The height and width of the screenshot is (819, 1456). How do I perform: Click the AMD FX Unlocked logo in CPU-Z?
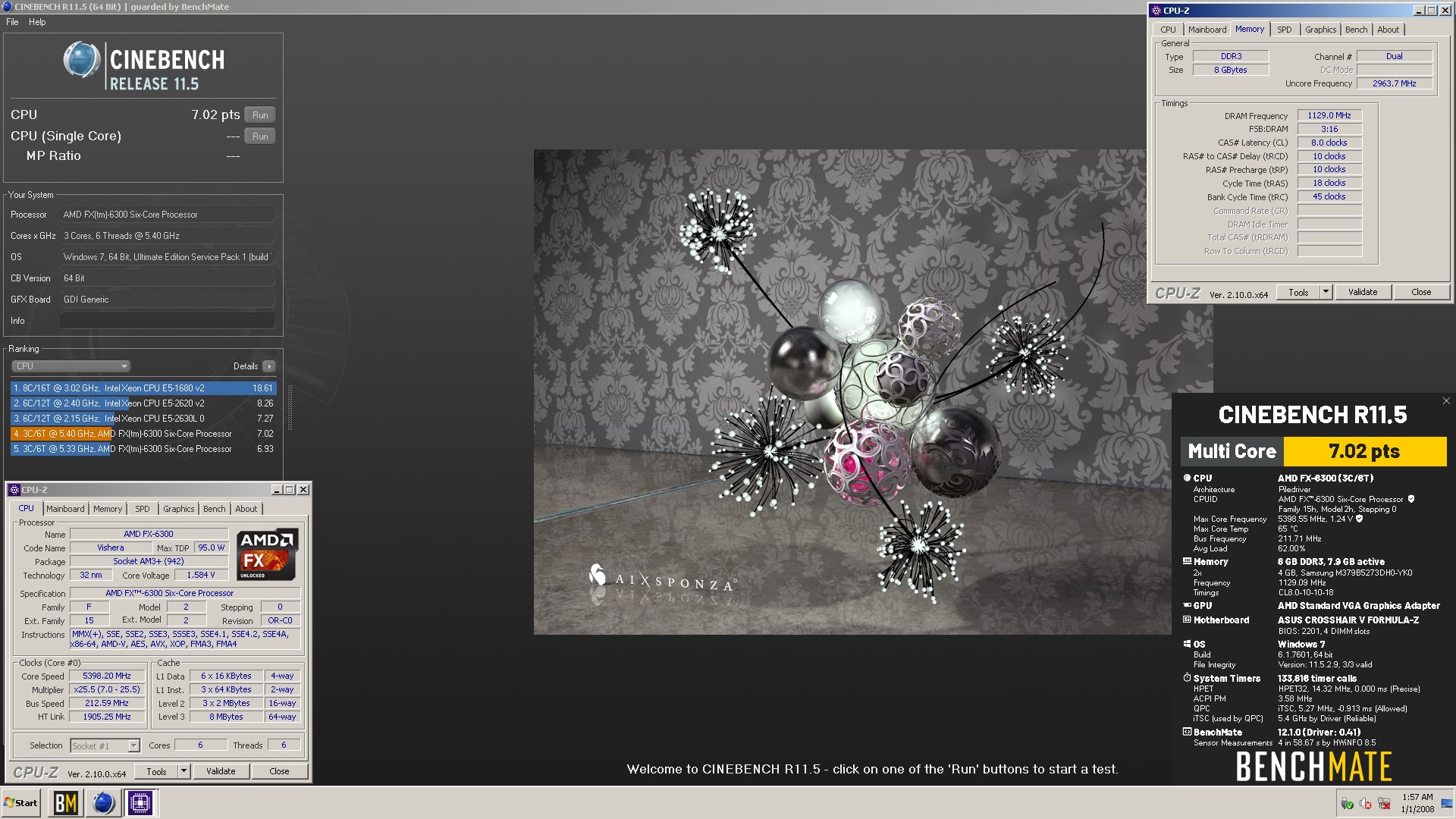click(x=267, y=554)
